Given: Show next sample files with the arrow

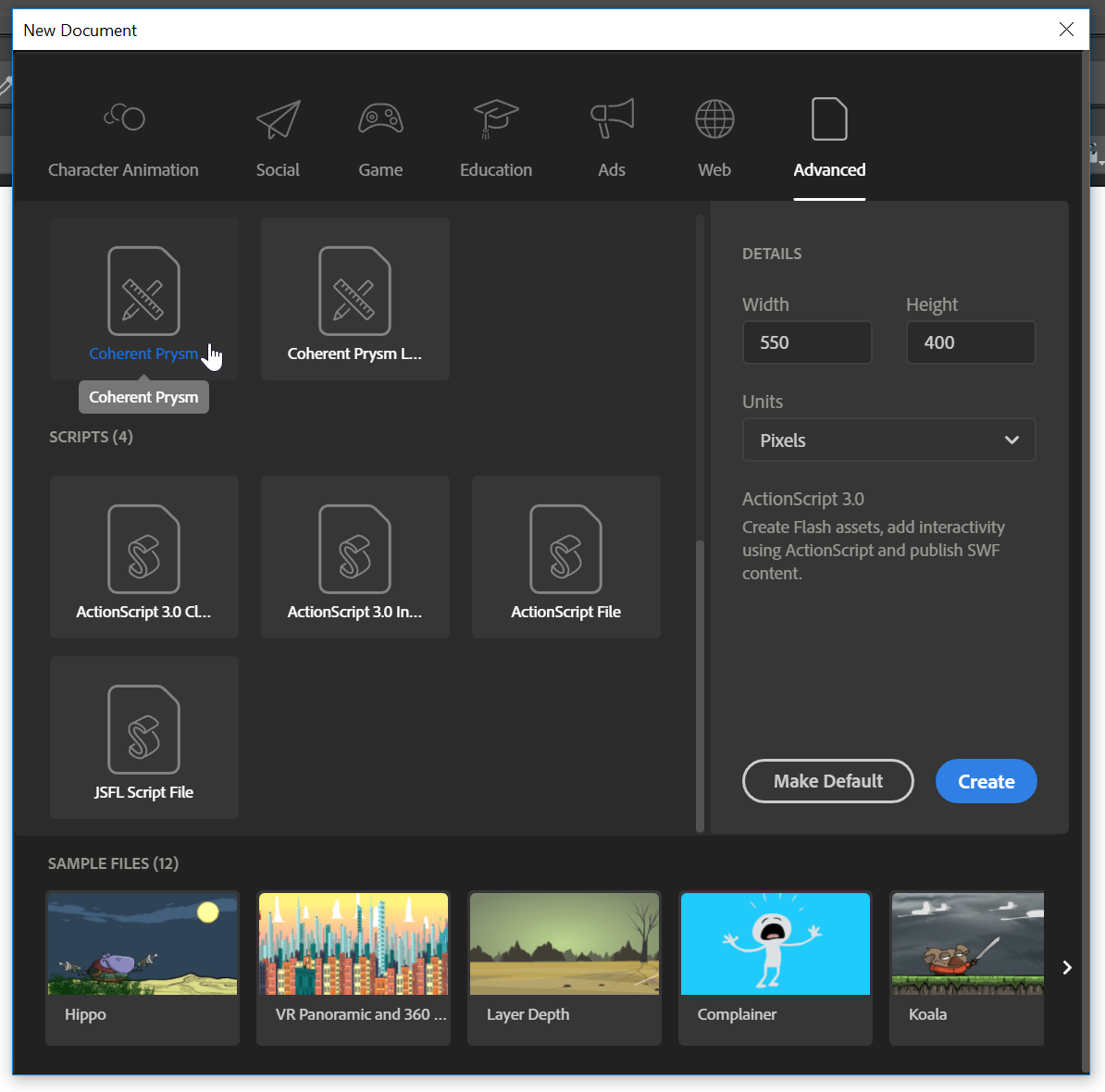Looking at the screenshot, I should pyautogui.click(x=1067, y=967).
